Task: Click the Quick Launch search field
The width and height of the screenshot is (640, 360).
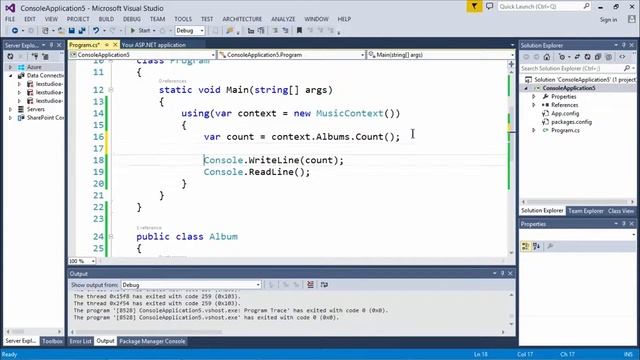Action: pyautogui.click(x=544, y=7)
